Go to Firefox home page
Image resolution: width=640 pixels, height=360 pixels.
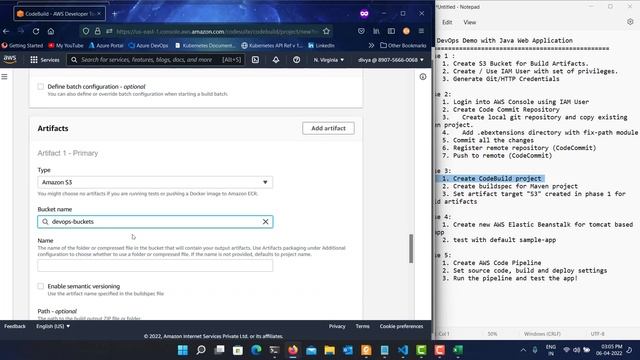coord(51,31)
